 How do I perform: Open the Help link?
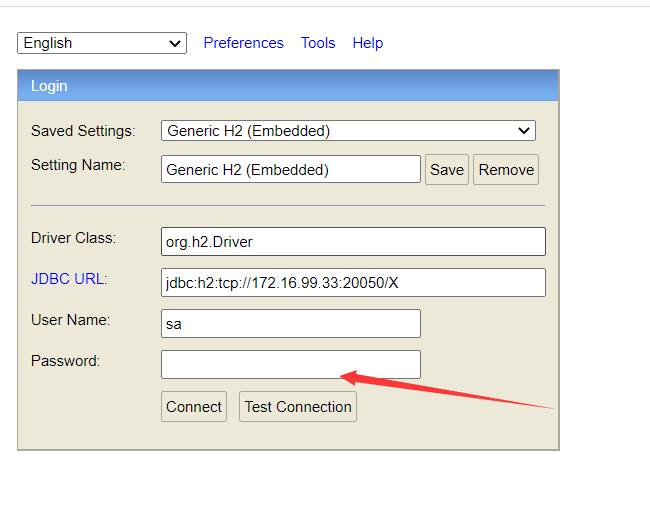pyautogui.click(x=368, y=43)
